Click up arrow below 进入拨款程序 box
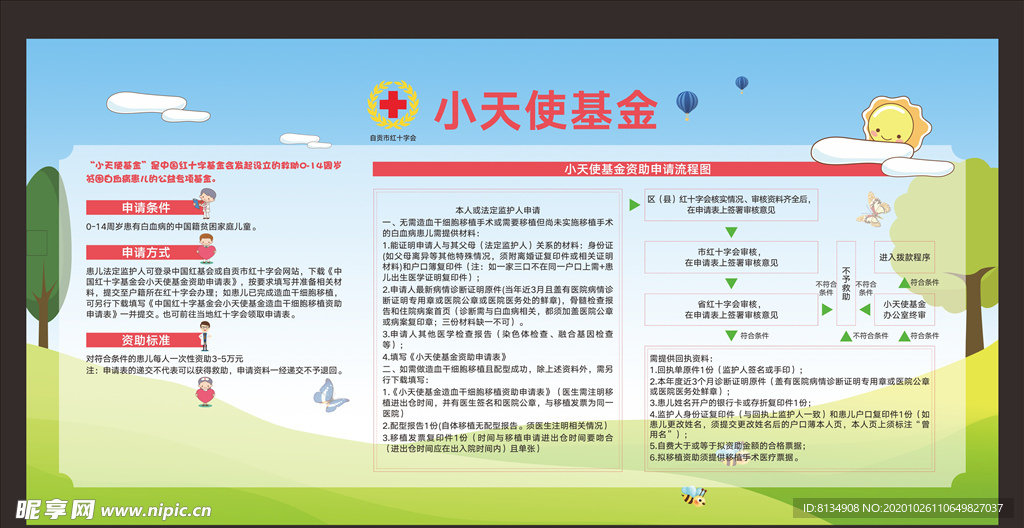This screenshot has width=1024, height=528. 904,283
